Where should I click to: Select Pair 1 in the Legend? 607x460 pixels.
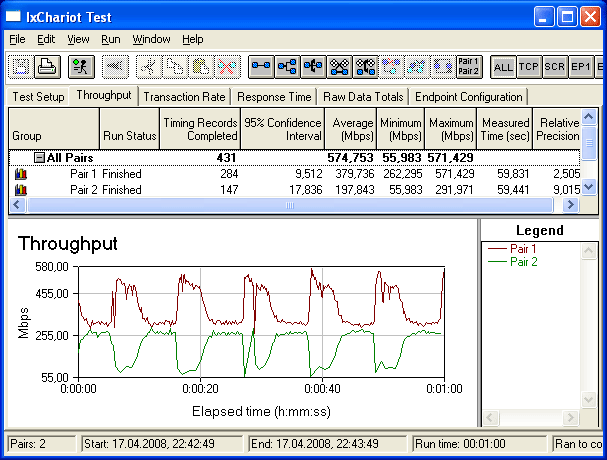tap(512, 249)
